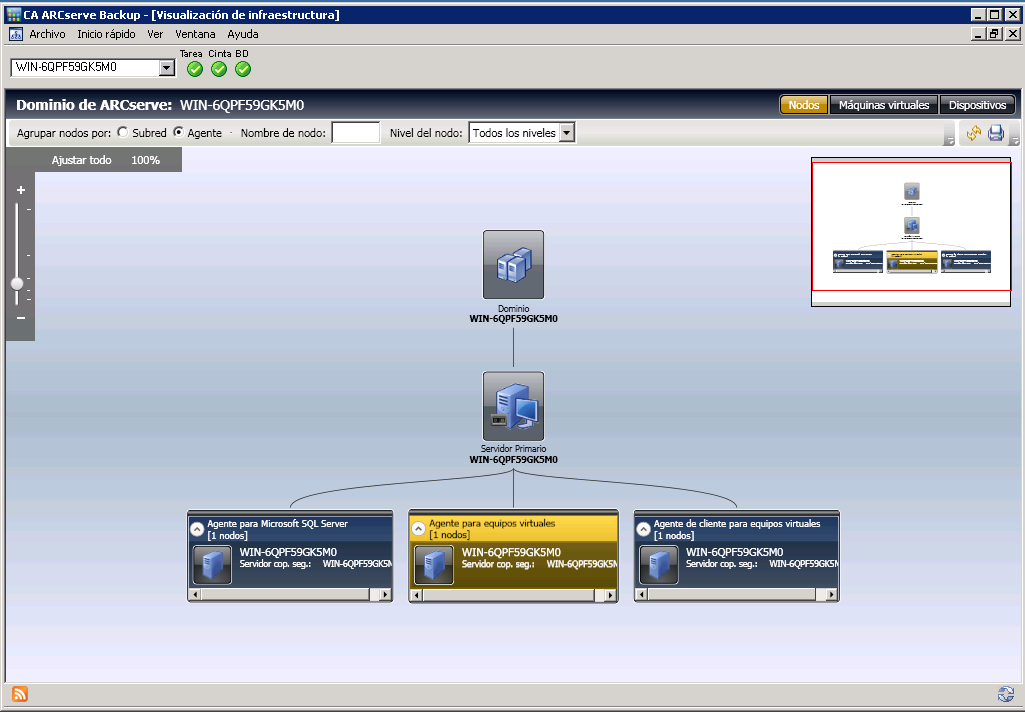Click left scroll arrow in Agente de cliente group
Screen dimensions: 1025x712
[x=641, y=594]
